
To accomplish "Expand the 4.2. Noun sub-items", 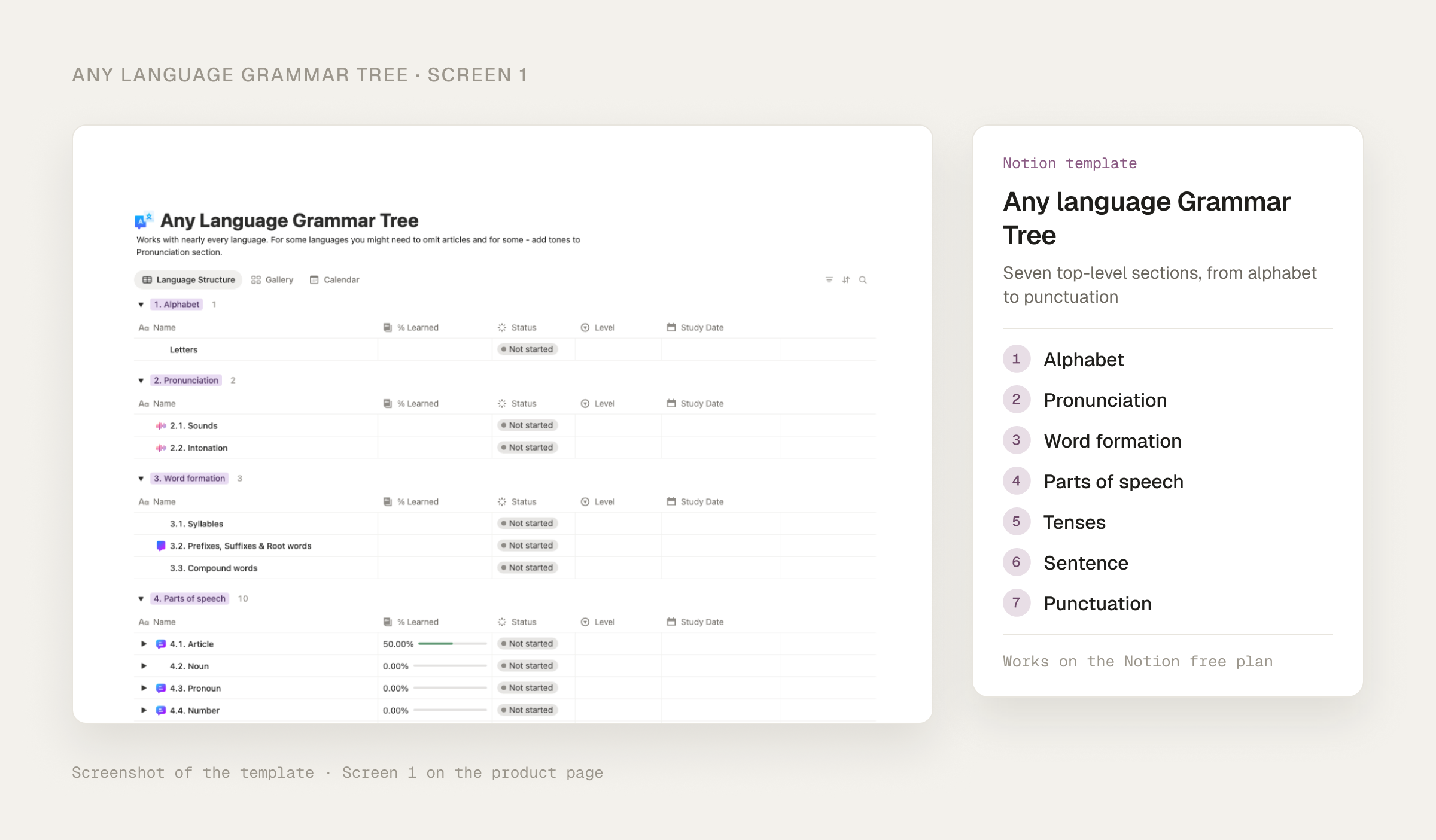I will [x=144, y=666].
